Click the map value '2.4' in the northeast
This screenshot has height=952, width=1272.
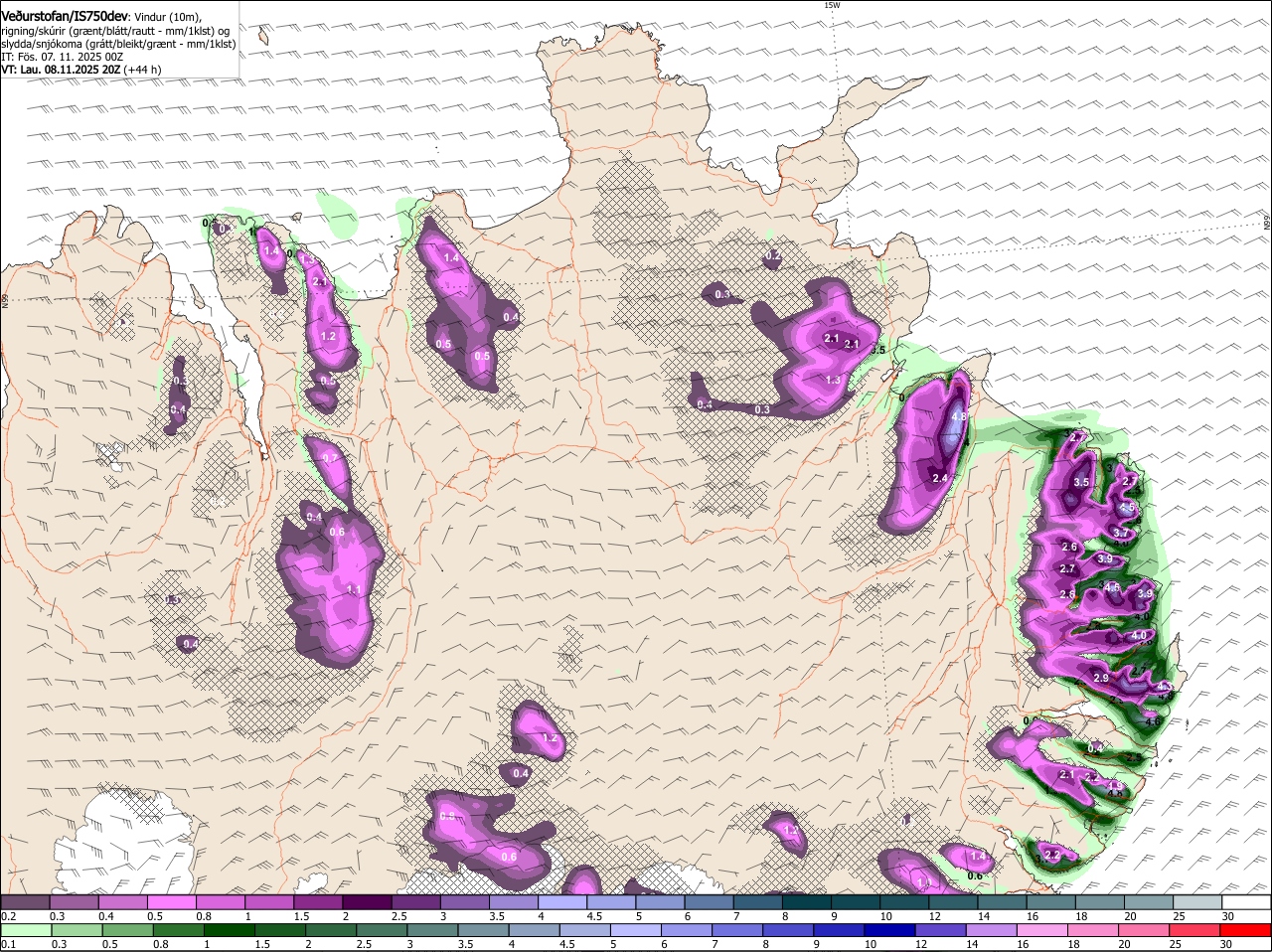[x=940, y=478]
